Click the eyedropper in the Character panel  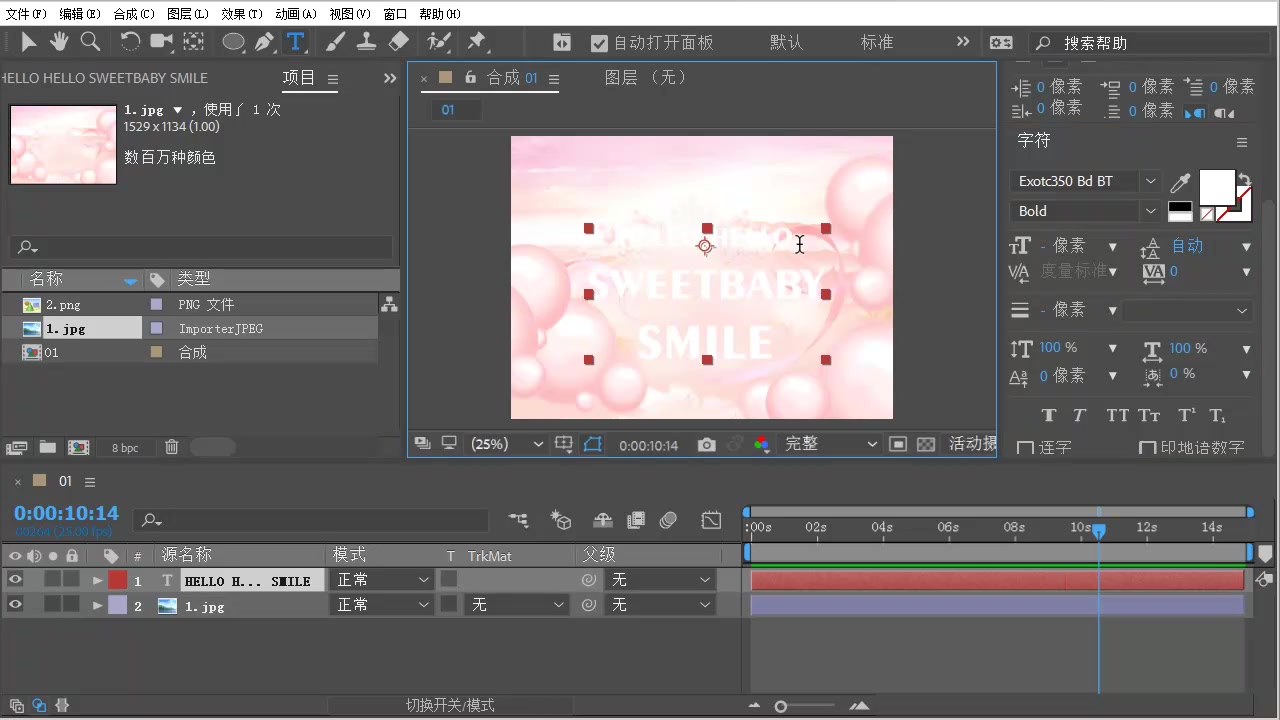(1181, 182)
